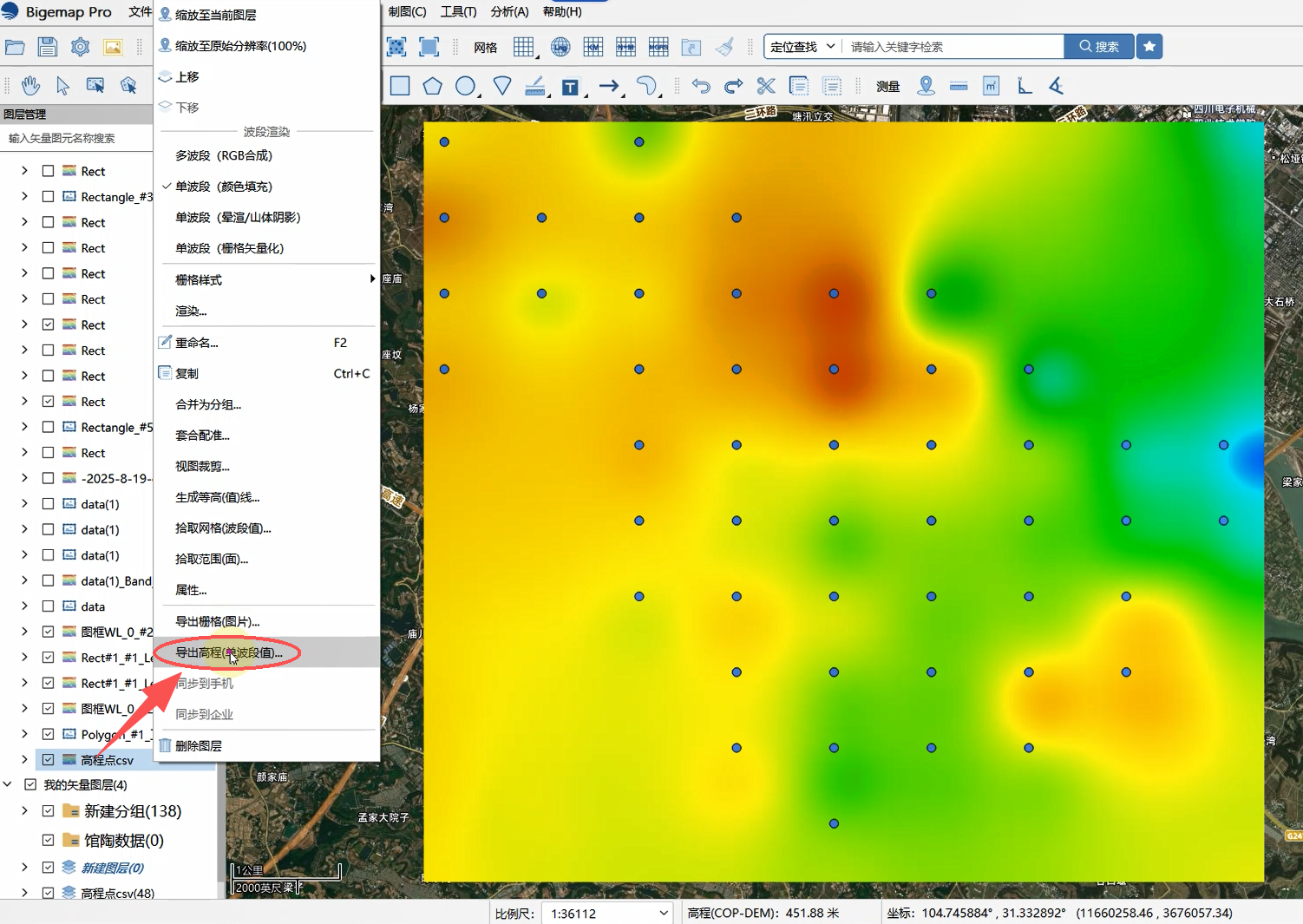Open the 帮助(H) menu
Screen dimensions: 1303x924
tap(562, 12)
